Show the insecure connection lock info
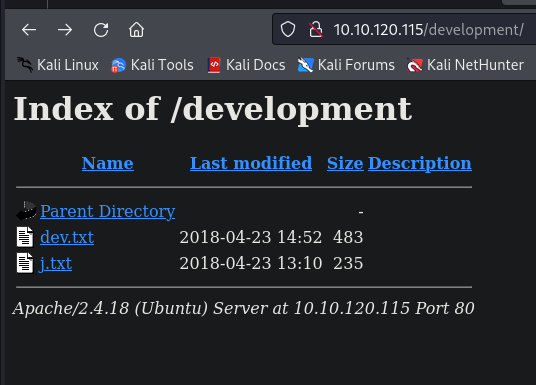The width and height of the screenshot is (536, 385). pos(316,29)
